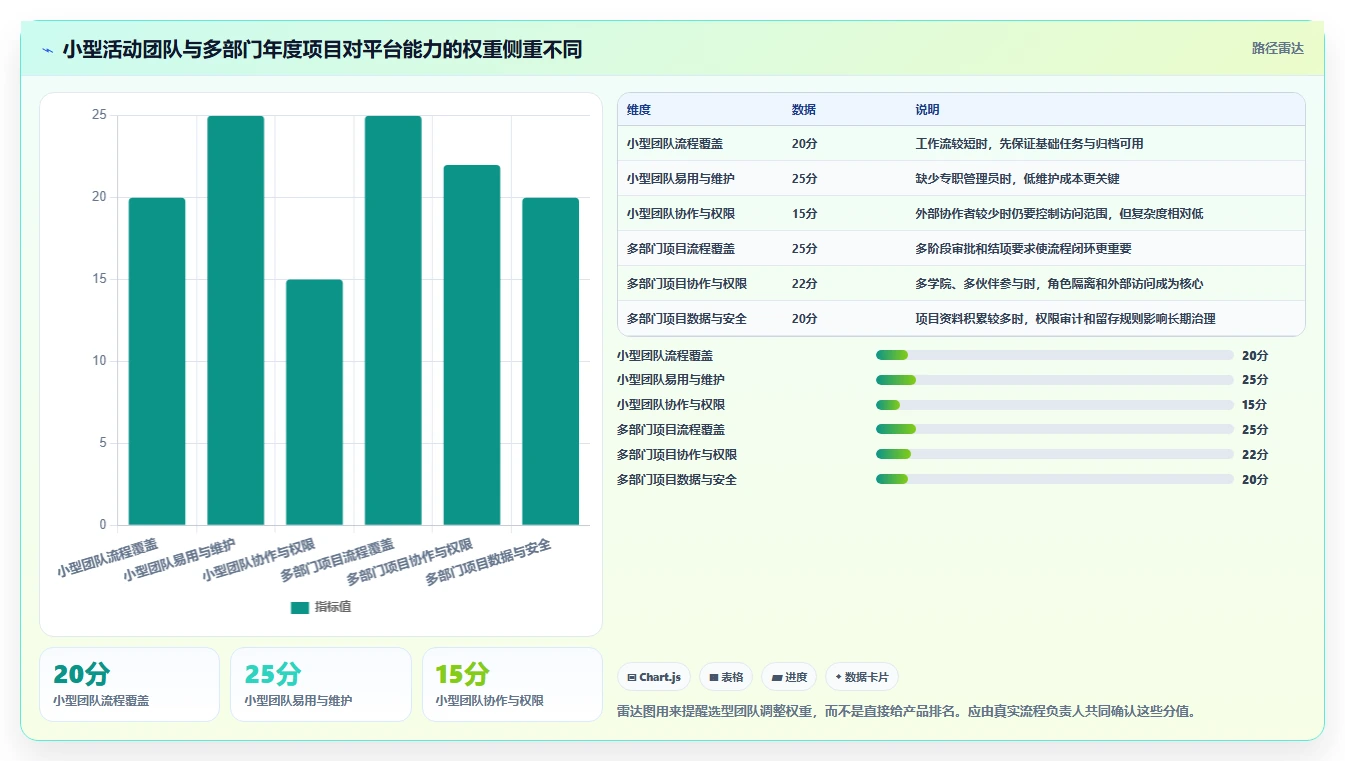Select the shortest bar 小型团队协作与权限

point(314,402)
